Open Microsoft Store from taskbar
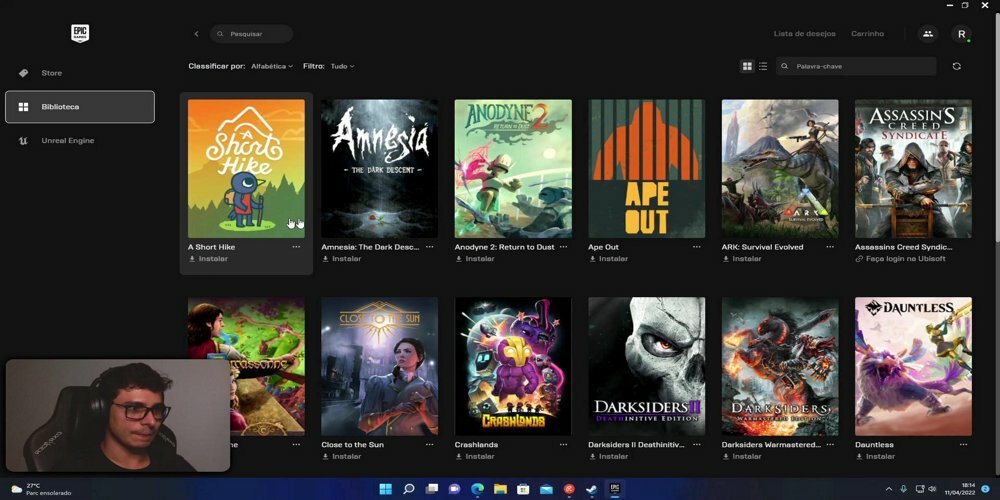Screen dimensions: 1000x500 [523, 489]
